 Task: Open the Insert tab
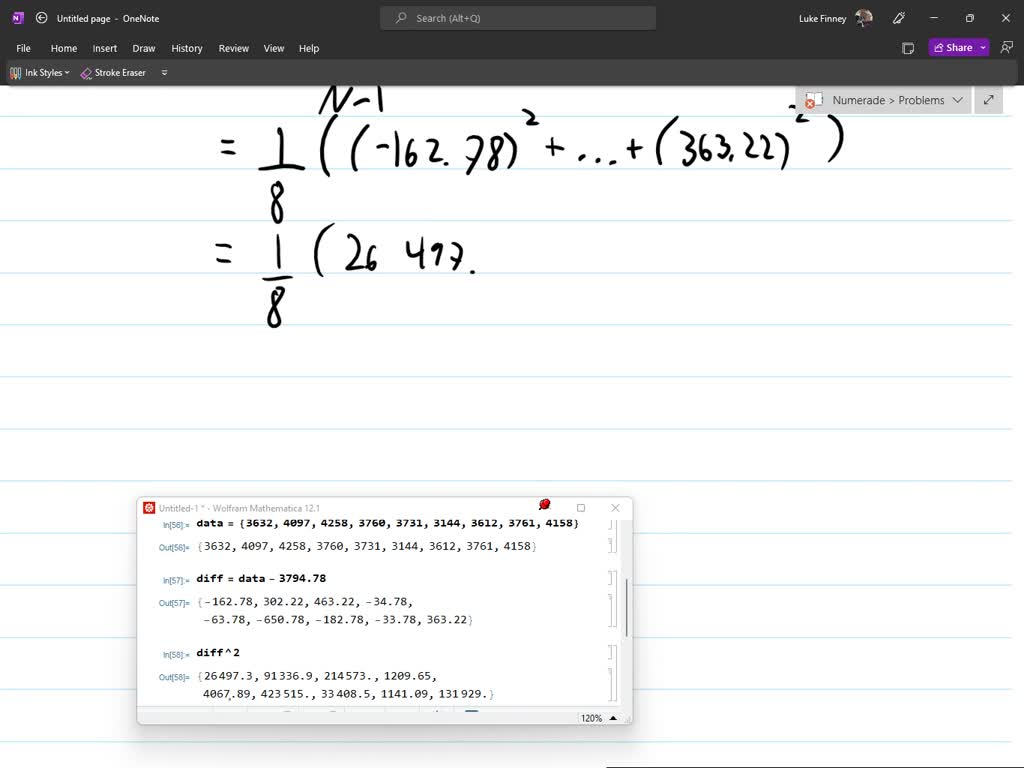[x=104, y=48]
